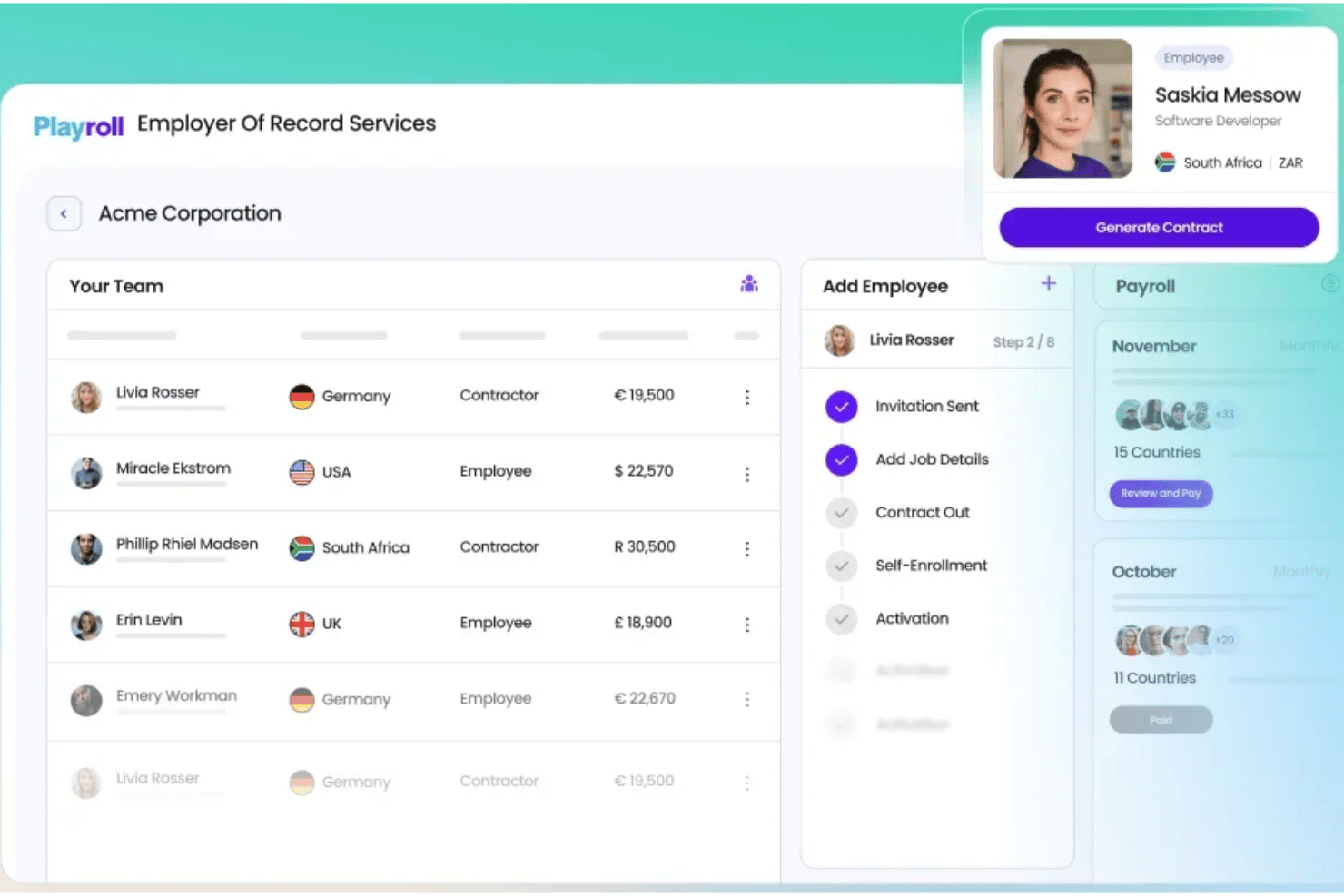Click the Review and Pay button
Image resolution: width=1344 pixels, height=896 pixels.
pyautogui.click(x=1161, y=494)
